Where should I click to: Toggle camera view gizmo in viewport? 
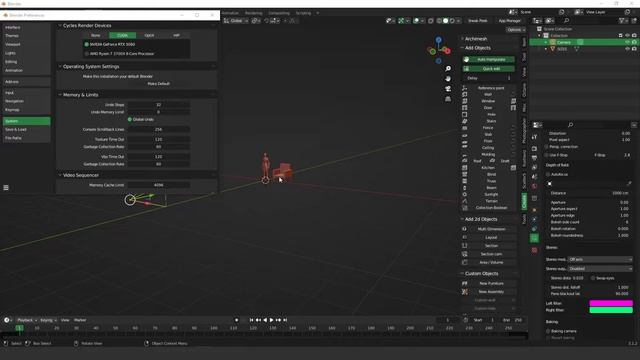coord(448,89)
